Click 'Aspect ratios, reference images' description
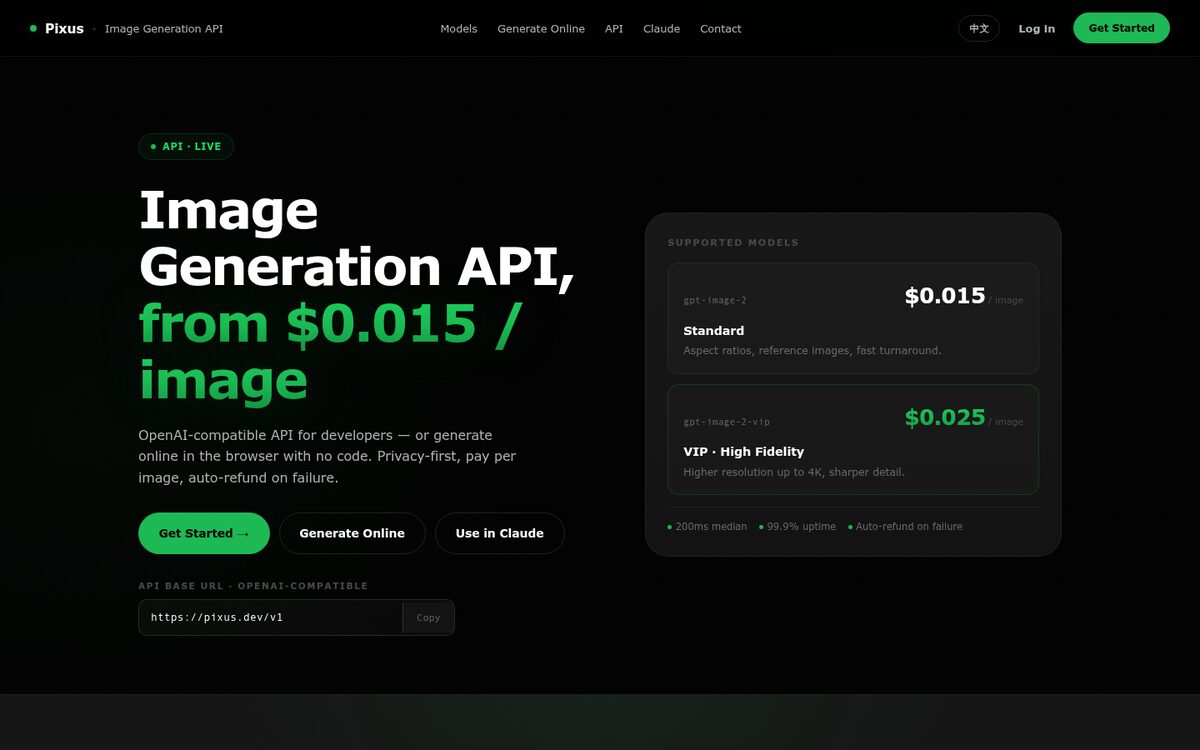1200x750 pixels. (x=812, y=351)
